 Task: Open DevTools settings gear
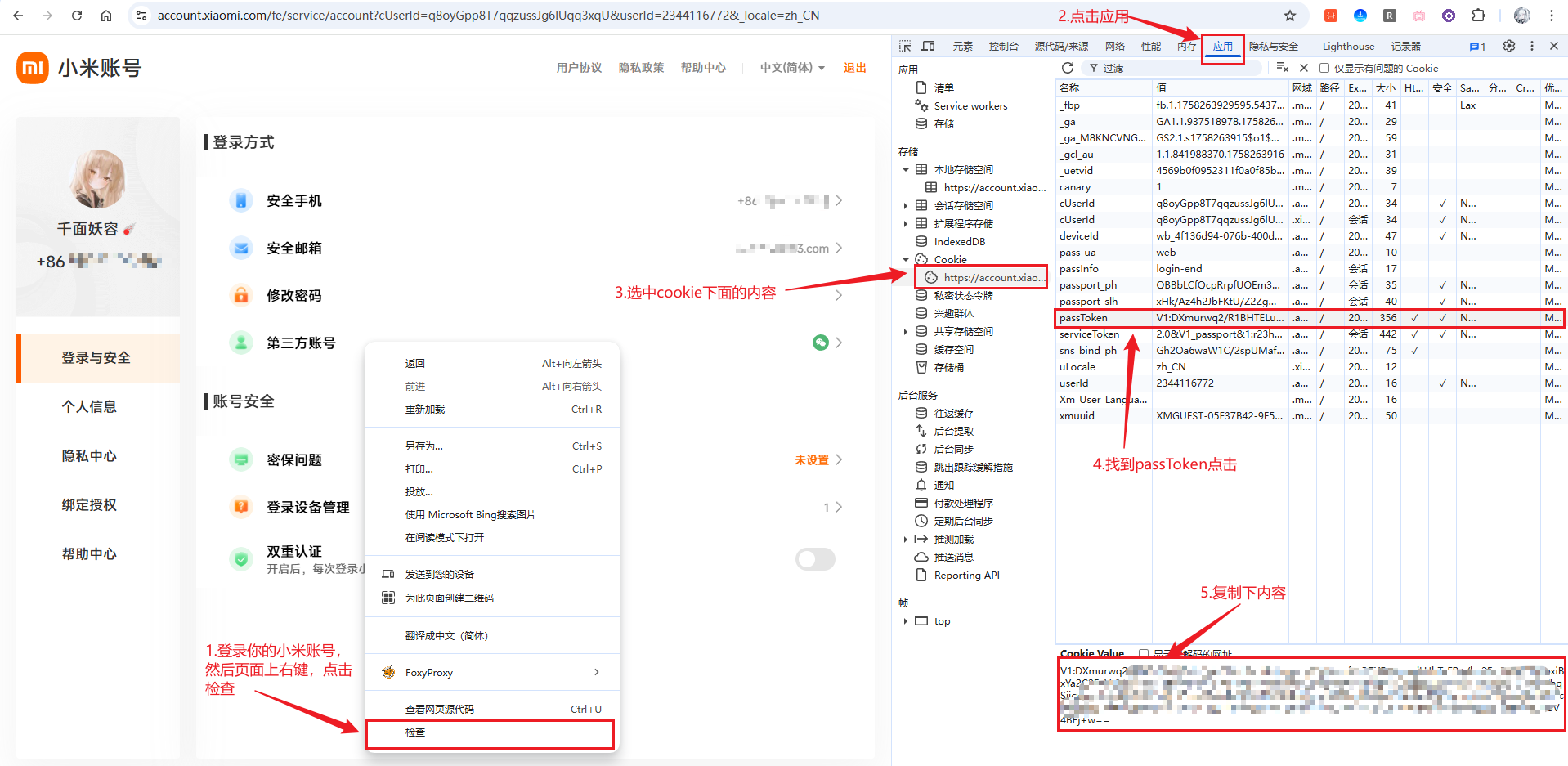click(x=1509, y=47)
